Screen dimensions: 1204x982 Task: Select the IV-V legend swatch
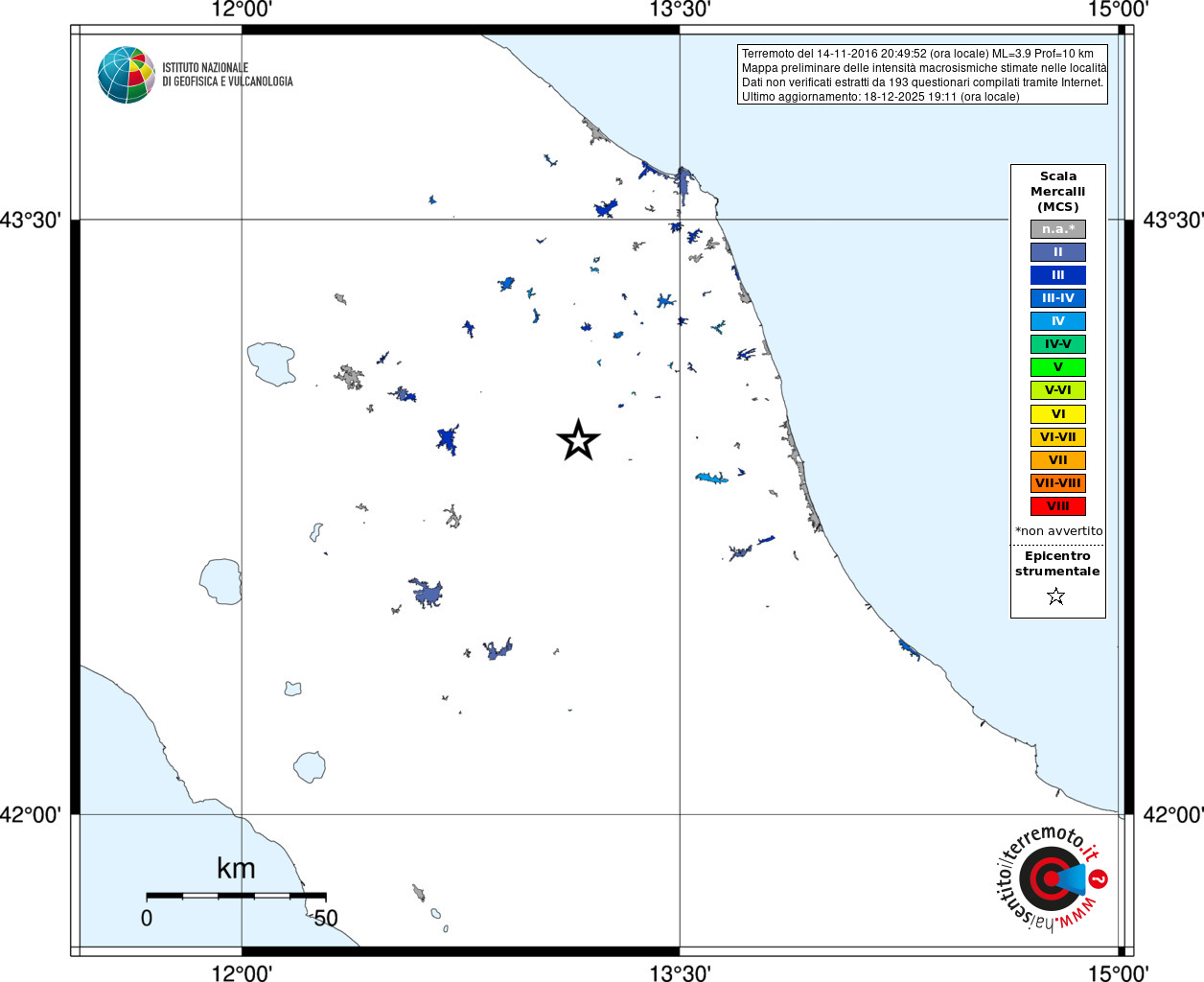point(1058,344)
